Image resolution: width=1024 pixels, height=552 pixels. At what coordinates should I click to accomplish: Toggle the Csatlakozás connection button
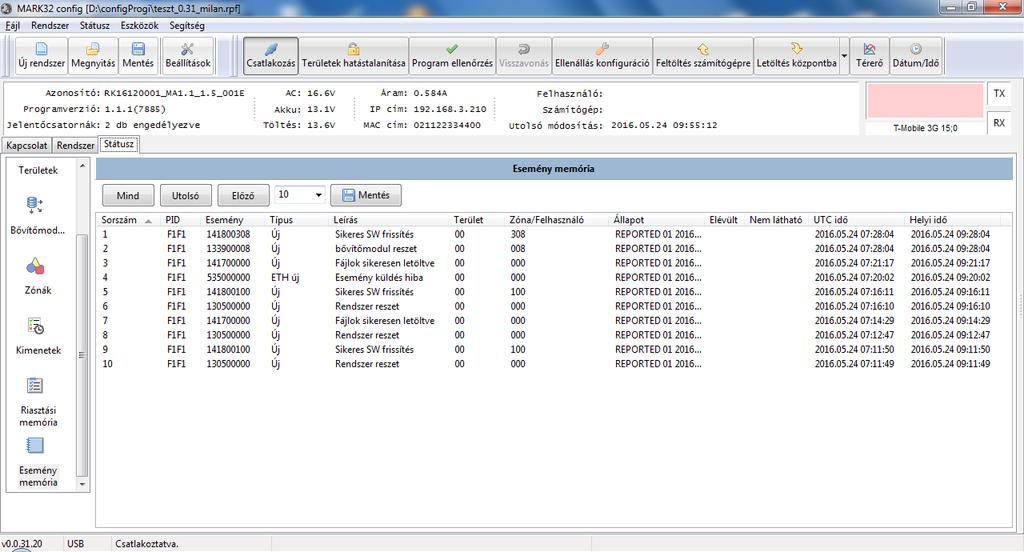[x=271, y=56]
